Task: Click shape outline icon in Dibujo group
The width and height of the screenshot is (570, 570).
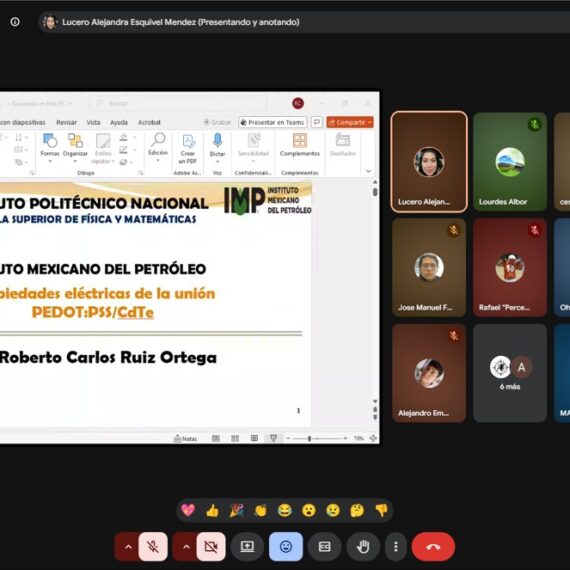Action: [124, 150]
